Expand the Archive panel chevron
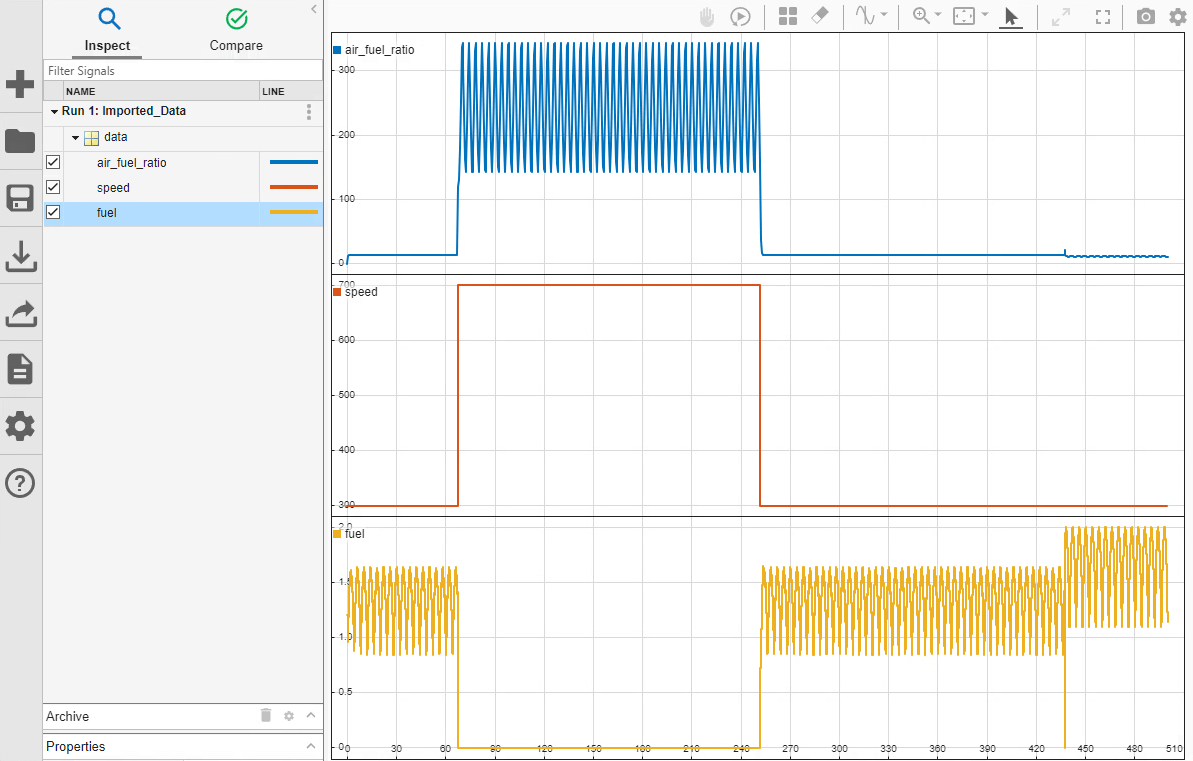 tap(310, 715)
